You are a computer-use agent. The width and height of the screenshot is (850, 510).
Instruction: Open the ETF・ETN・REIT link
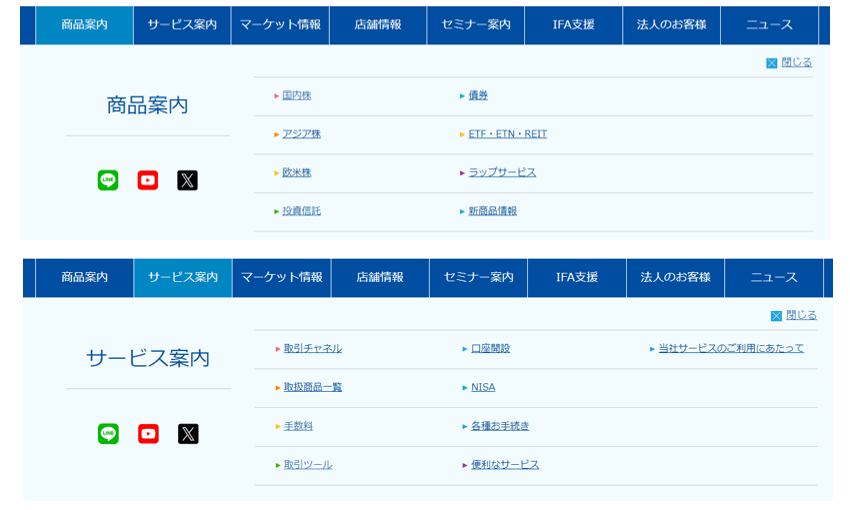coord(507,134)
